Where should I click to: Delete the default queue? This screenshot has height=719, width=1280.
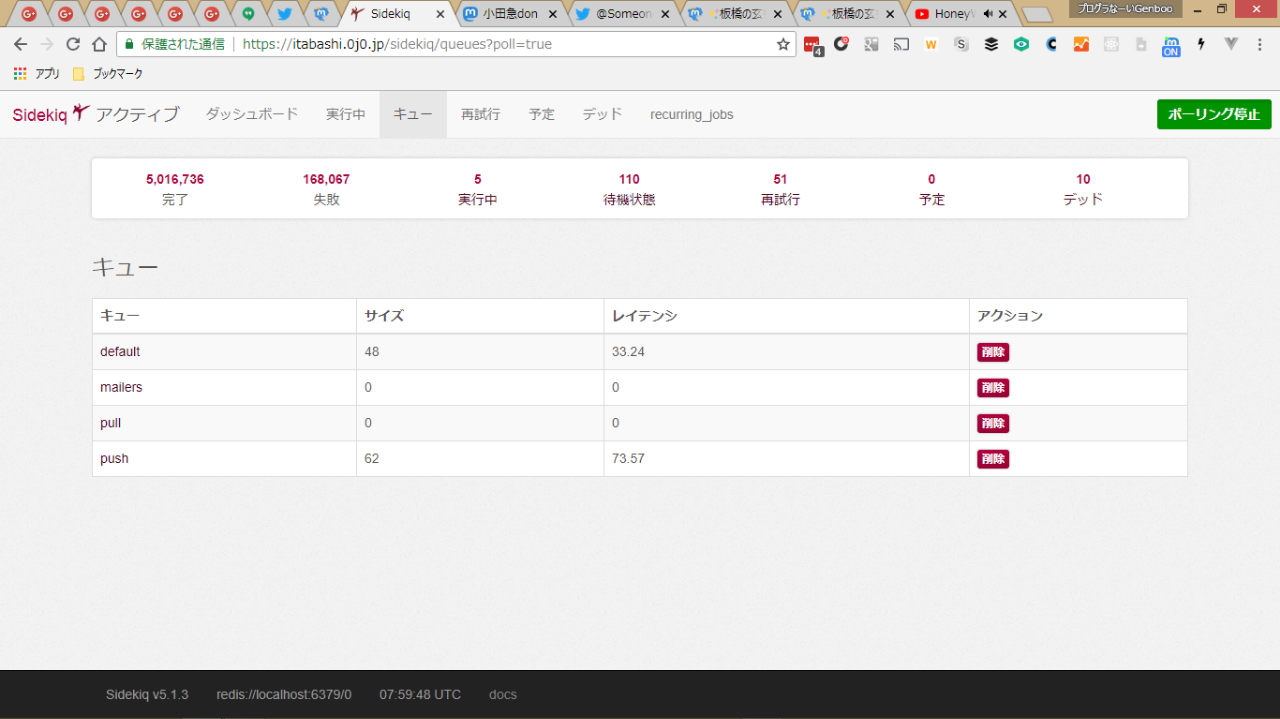(x=992, y=352)
